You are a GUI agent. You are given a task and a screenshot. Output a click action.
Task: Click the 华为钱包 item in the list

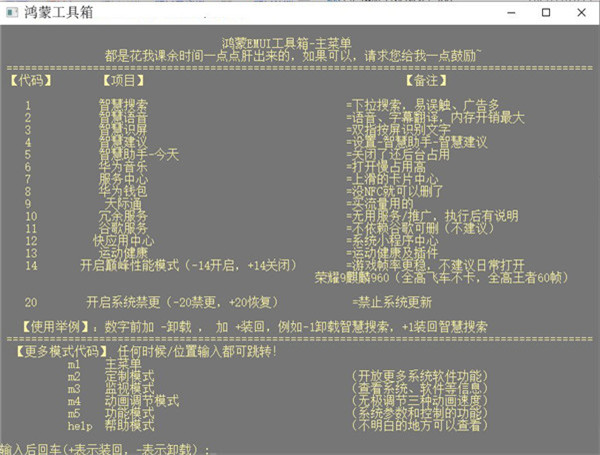(122, 190)
